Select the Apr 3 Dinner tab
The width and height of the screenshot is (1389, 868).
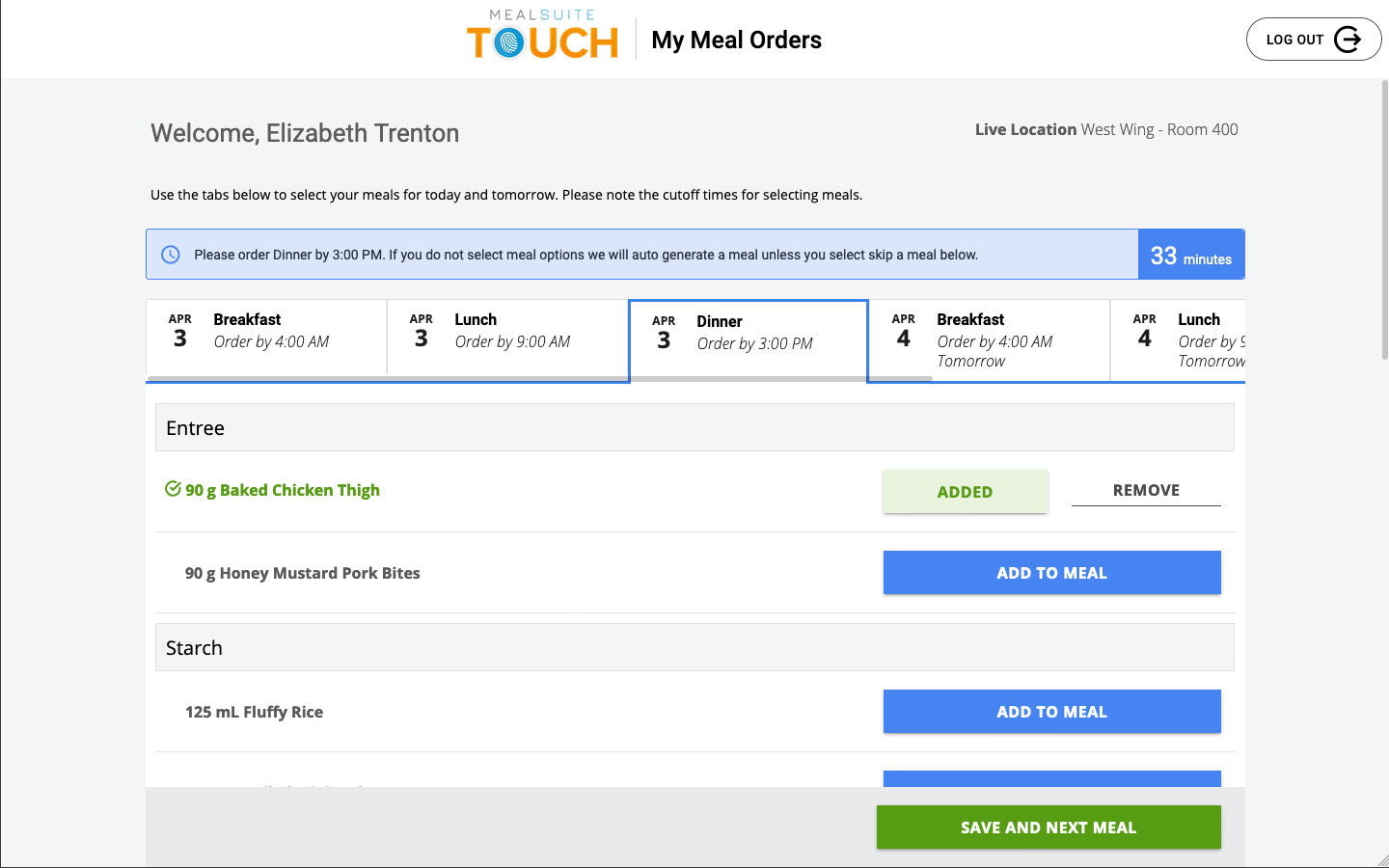tap(749, 341)
